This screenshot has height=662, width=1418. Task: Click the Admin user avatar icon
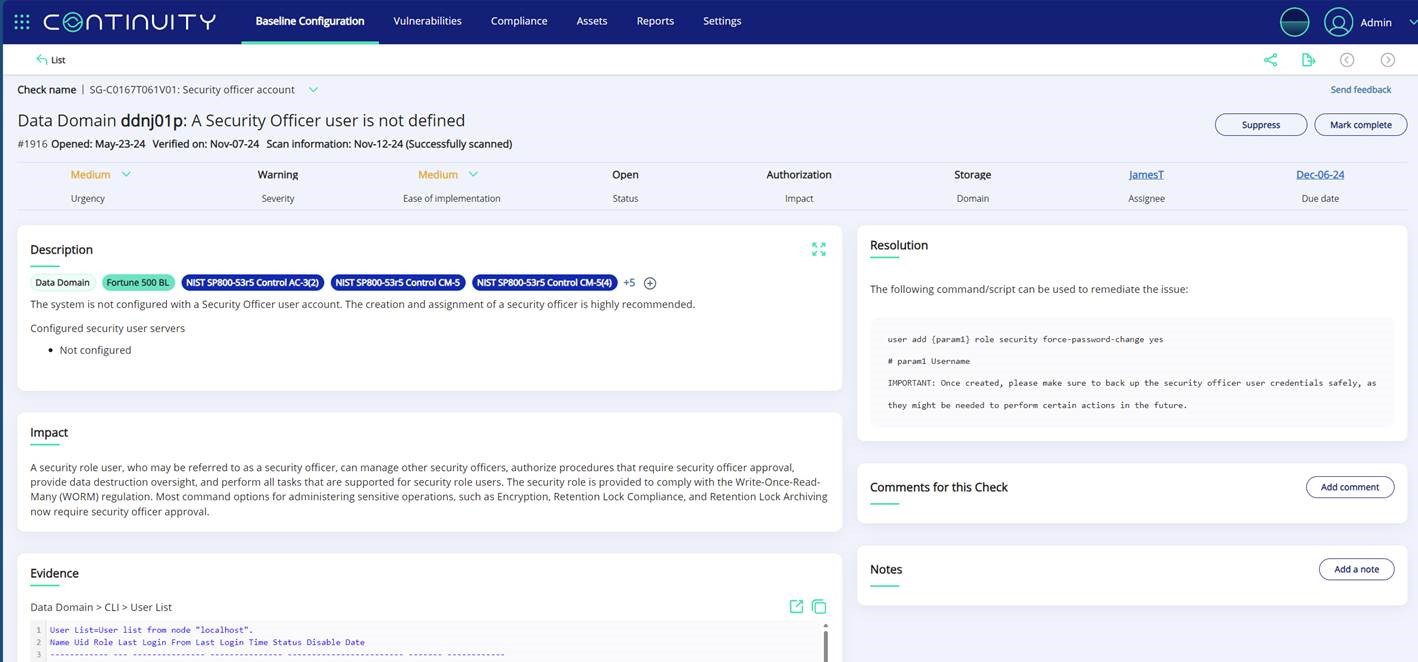pyautogui.click(x=1338, y=22)
